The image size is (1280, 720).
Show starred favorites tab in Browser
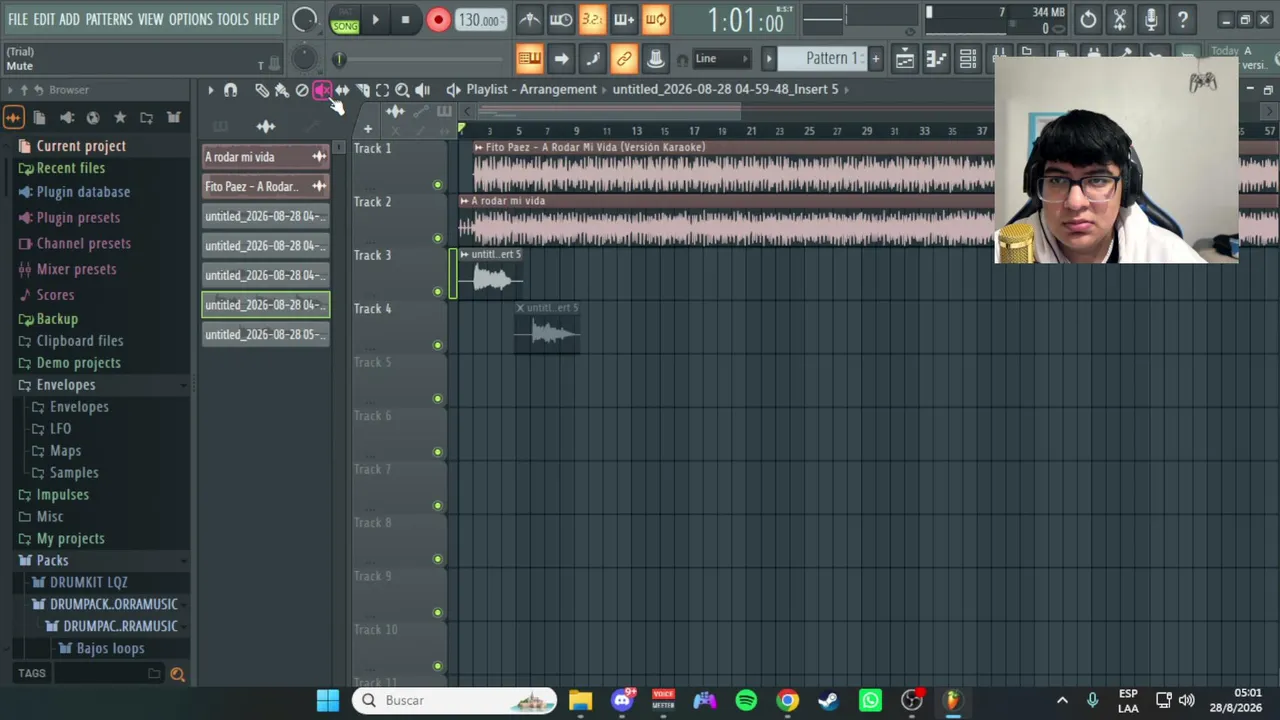(120, 118)
